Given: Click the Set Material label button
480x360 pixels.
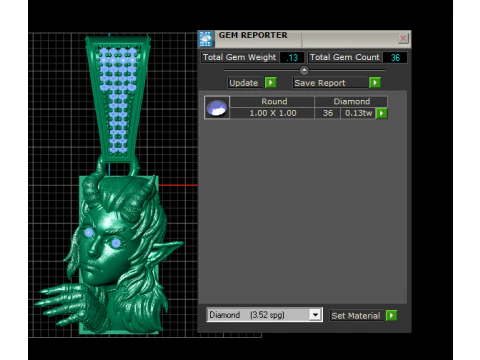Looking at the screenshot, I should point(357,315).
